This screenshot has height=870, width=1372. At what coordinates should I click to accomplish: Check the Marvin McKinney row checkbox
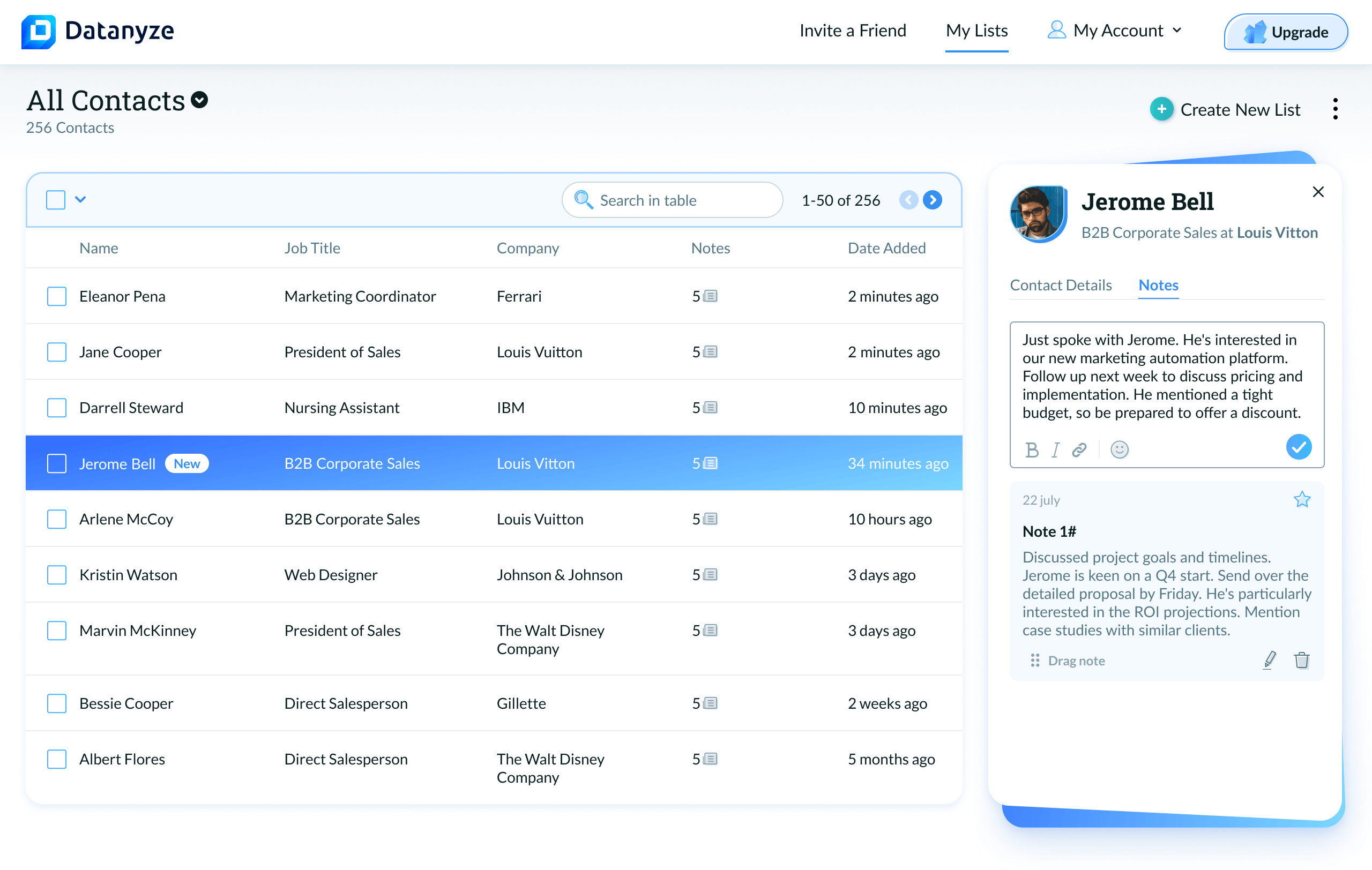tap(56, 631)
